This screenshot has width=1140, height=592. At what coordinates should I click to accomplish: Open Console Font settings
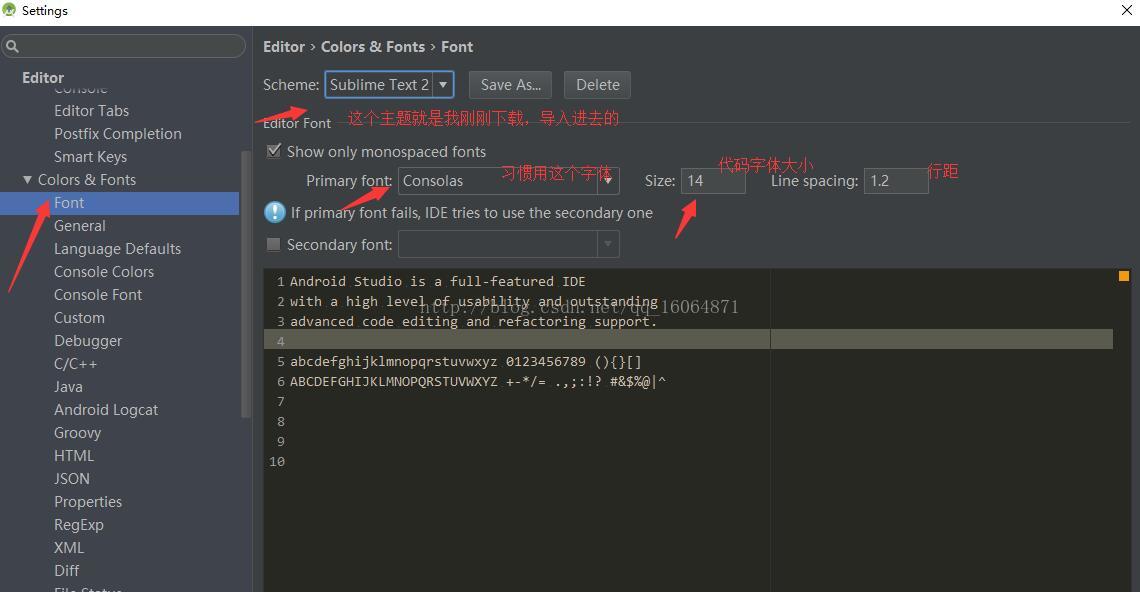pos(97,295)
